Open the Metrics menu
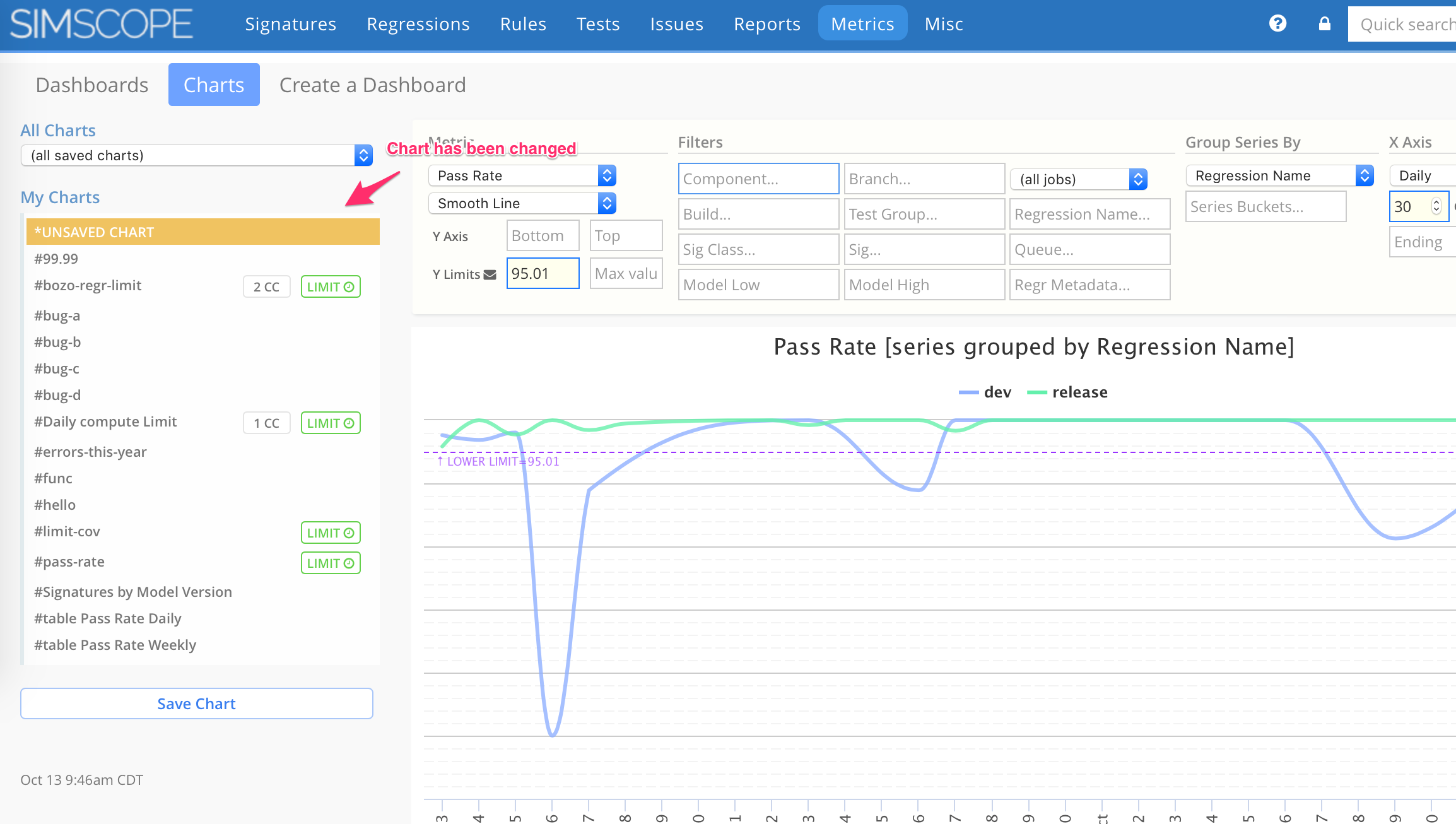This screenshot has height=824, width=1456. 862,24
